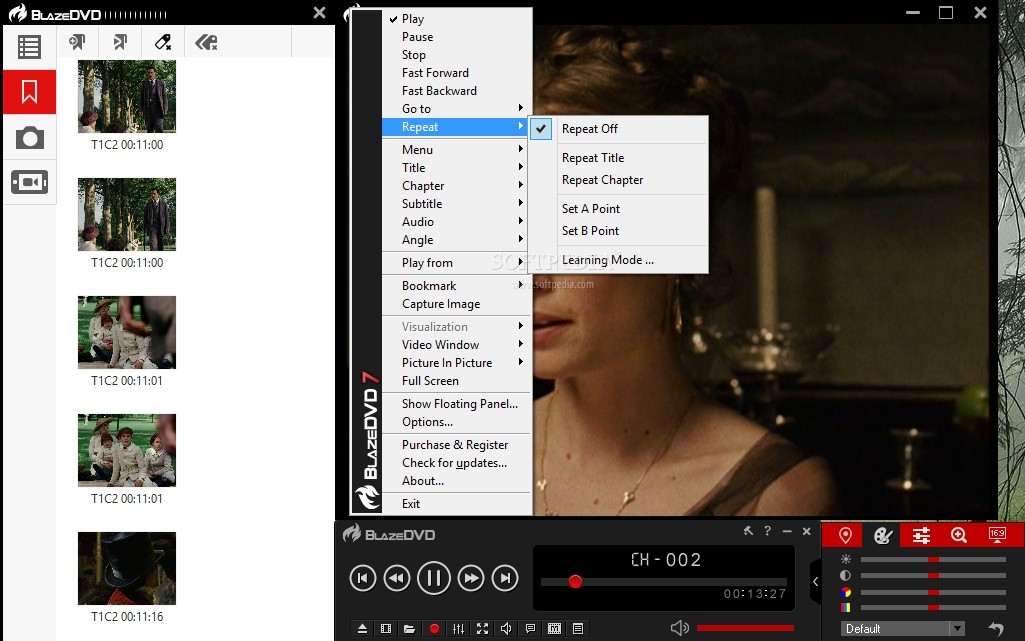Toggle full screen with the expand icon
Screen dimensions: 1025x641
tap(482, 629)
